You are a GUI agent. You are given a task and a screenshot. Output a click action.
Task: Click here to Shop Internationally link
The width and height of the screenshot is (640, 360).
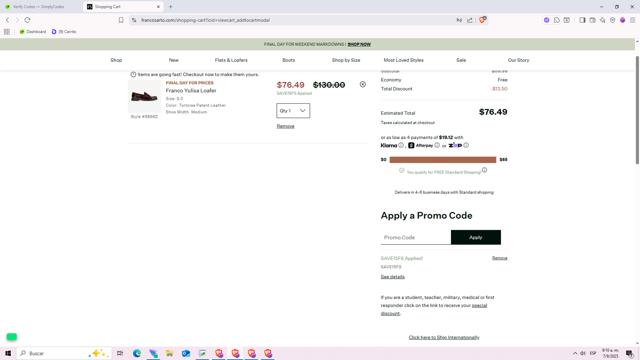pos(444,338)
